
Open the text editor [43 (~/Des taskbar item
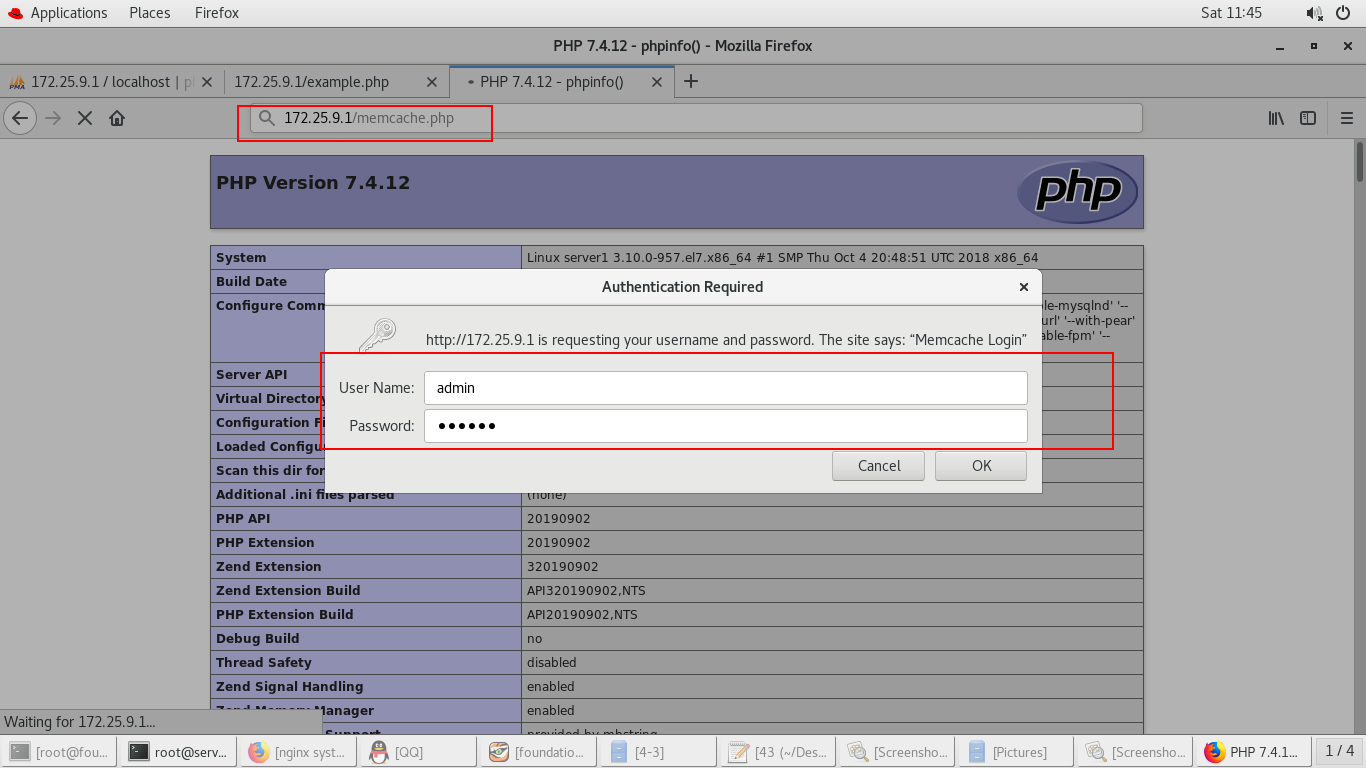[x=777, y=752]
